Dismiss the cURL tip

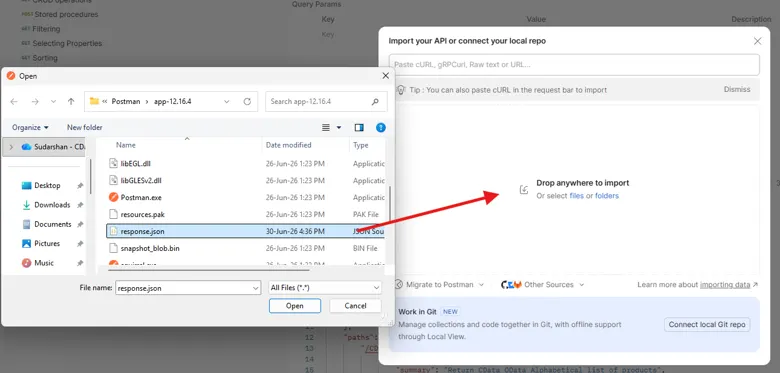tap(737, 90)
